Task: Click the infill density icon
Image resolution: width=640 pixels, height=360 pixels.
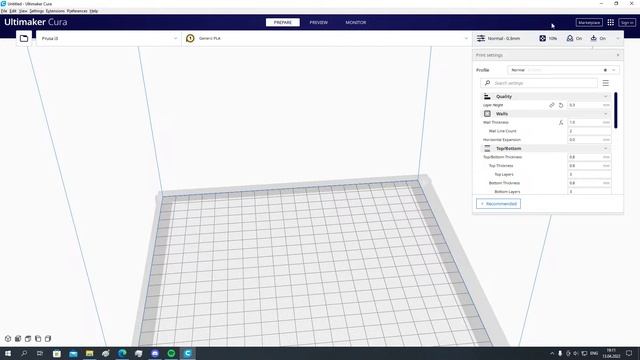Action: (x=542, y=38)
